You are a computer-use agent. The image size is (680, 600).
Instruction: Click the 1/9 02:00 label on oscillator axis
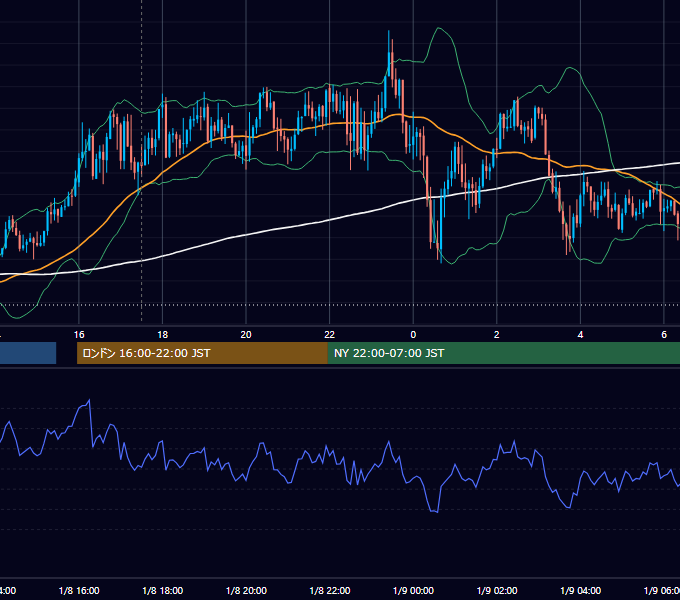[497, 591]
